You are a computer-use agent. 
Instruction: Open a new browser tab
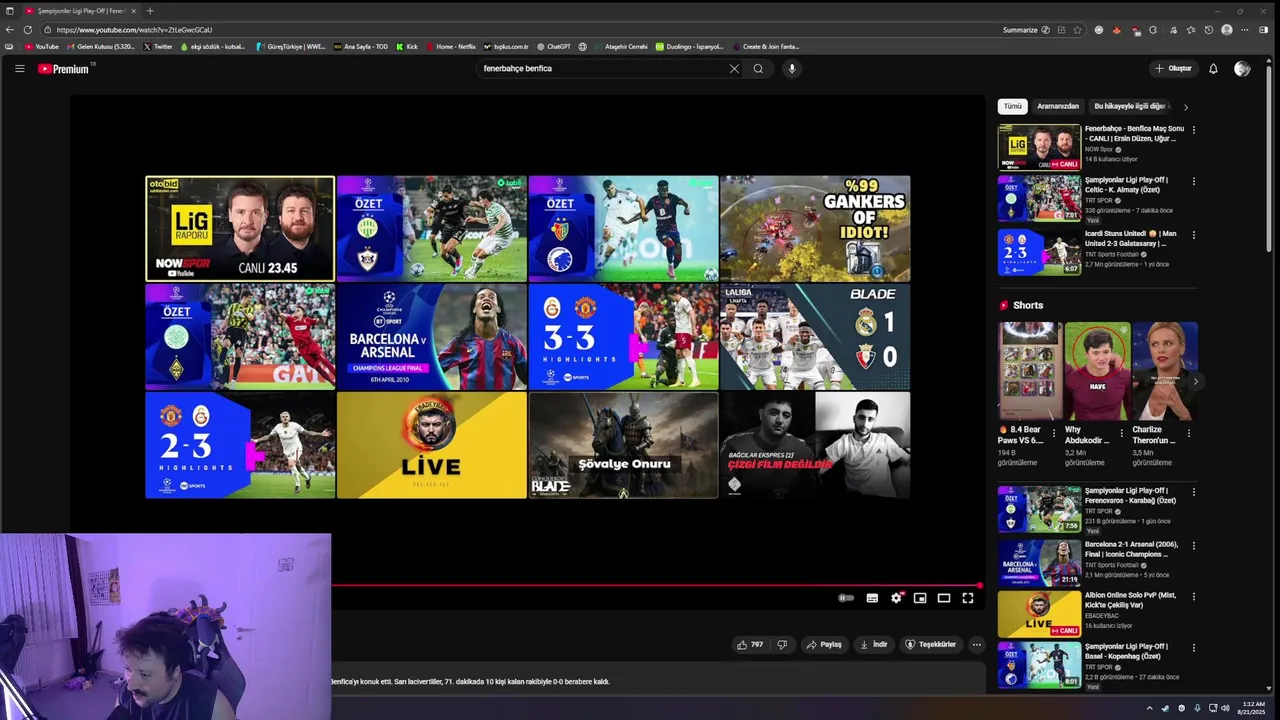150,11
